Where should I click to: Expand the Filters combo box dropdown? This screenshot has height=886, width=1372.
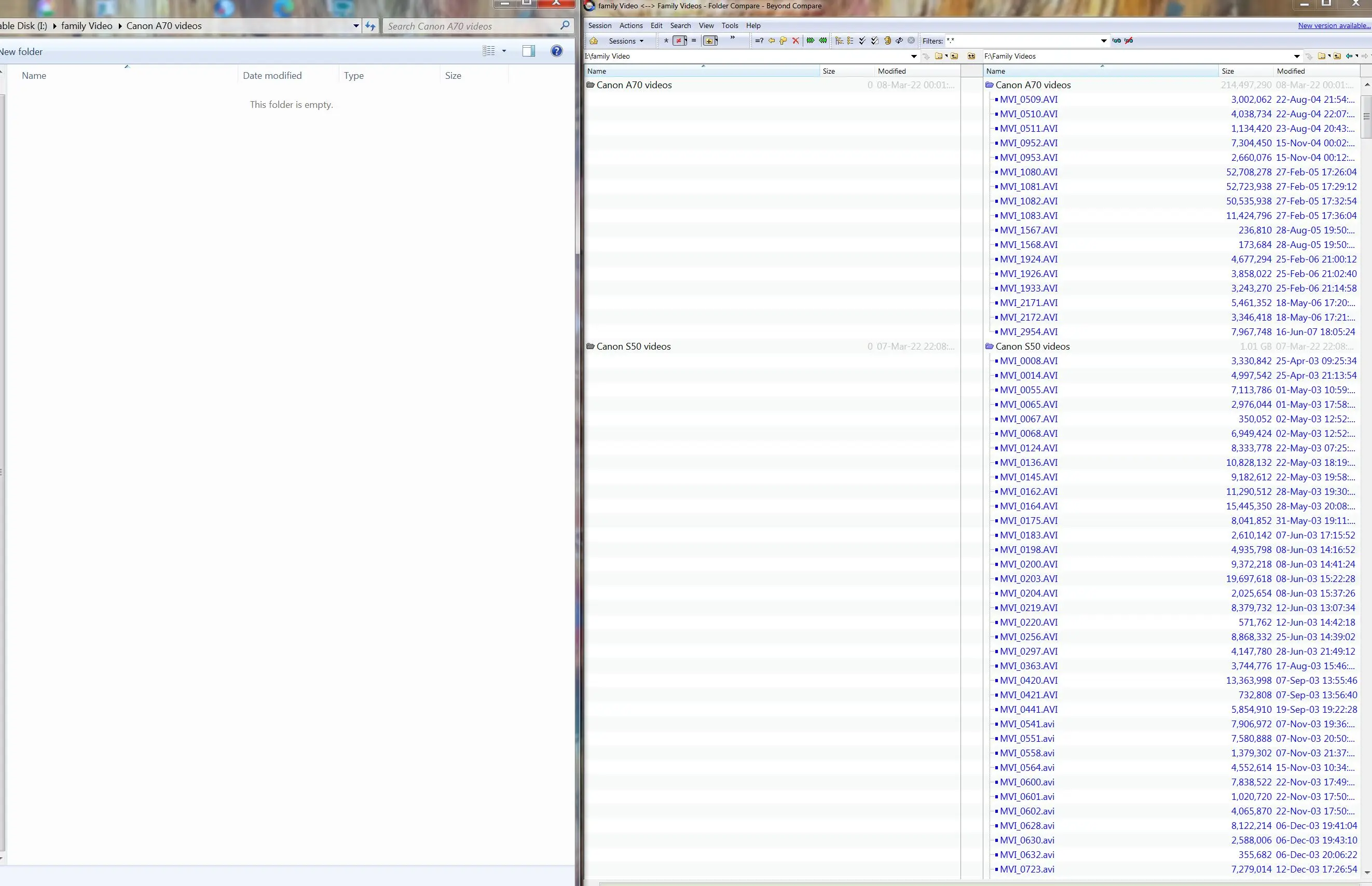[1104, 41]
